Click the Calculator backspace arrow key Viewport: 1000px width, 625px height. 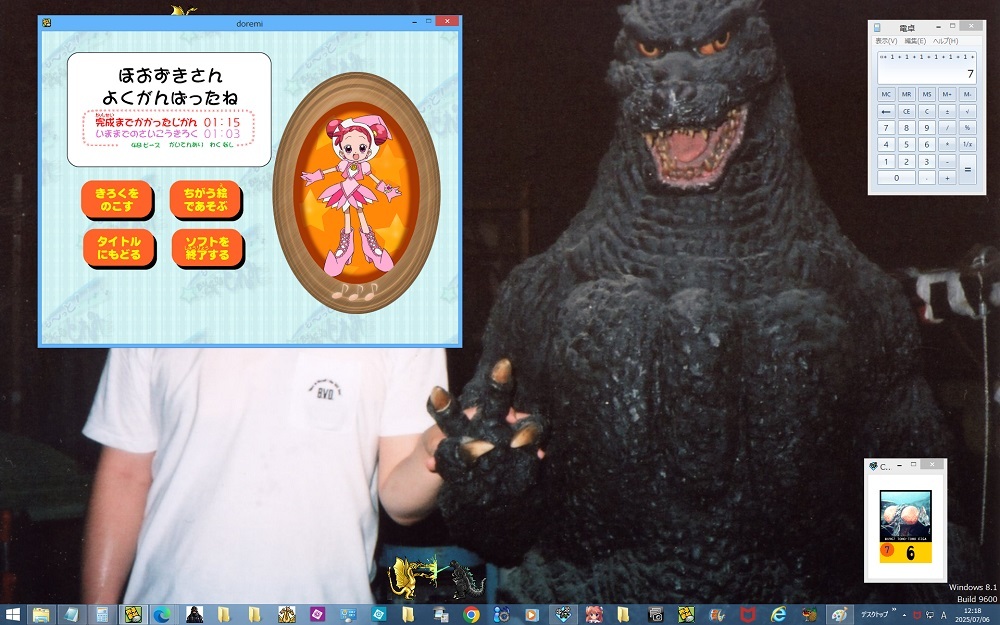click(x=886, y=111)
